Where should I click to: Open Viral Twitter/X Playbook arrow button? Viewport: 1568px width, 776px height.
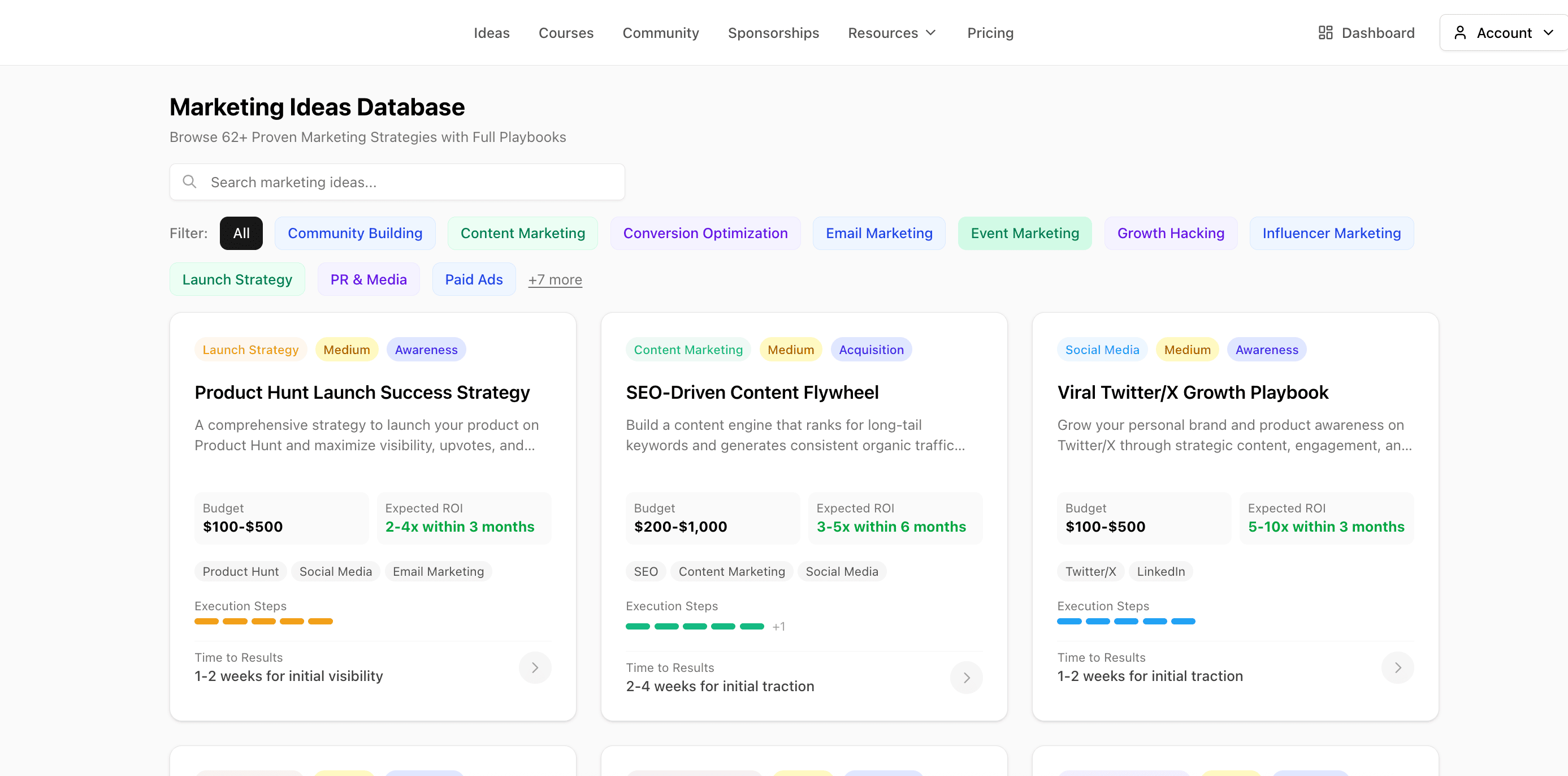[x=1397, y=667]
